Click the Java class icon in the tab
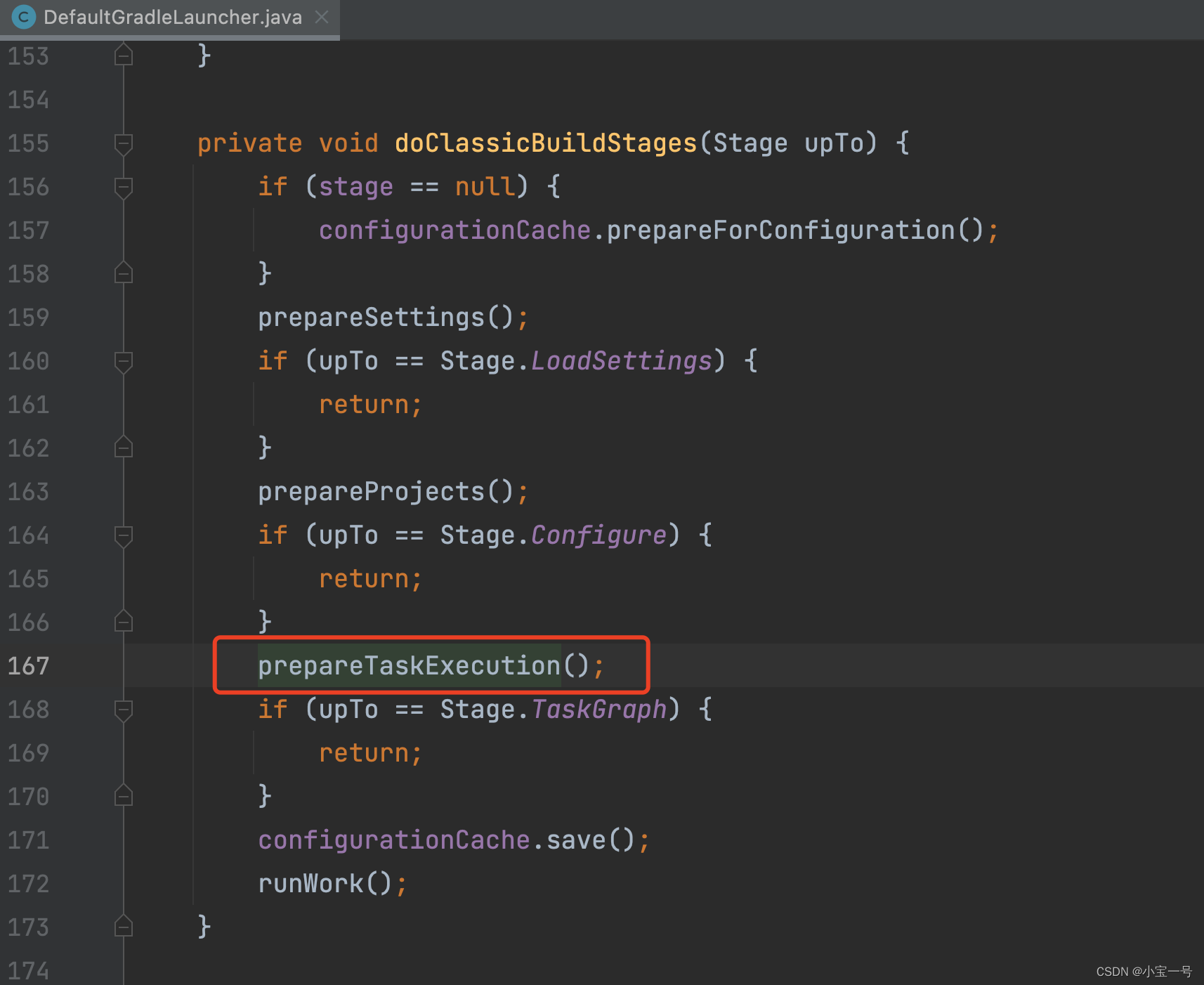Viewport: 1204px width, 985px height. pos(23,17)
